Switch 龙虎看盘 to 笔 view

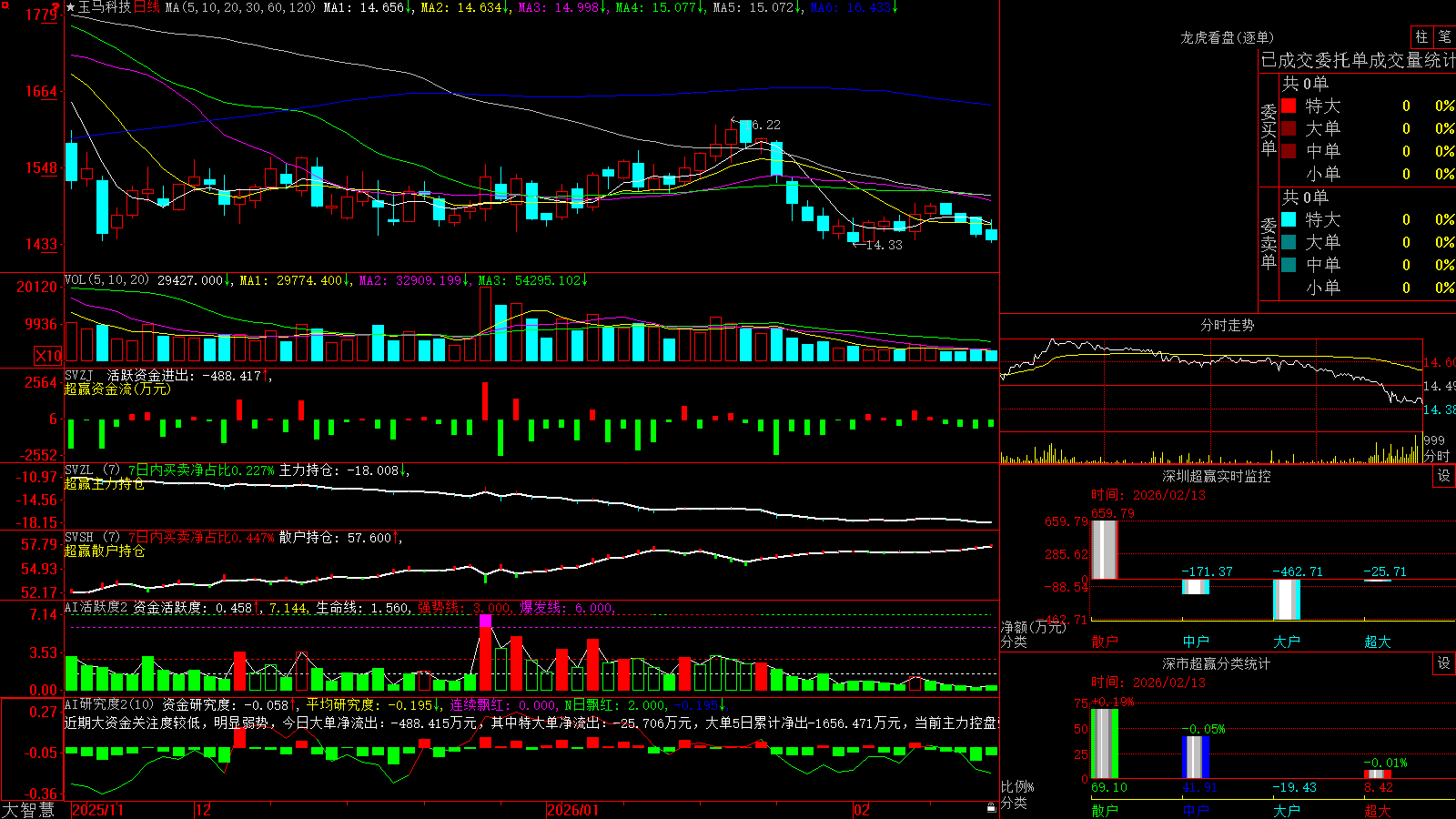point(1444,36)
